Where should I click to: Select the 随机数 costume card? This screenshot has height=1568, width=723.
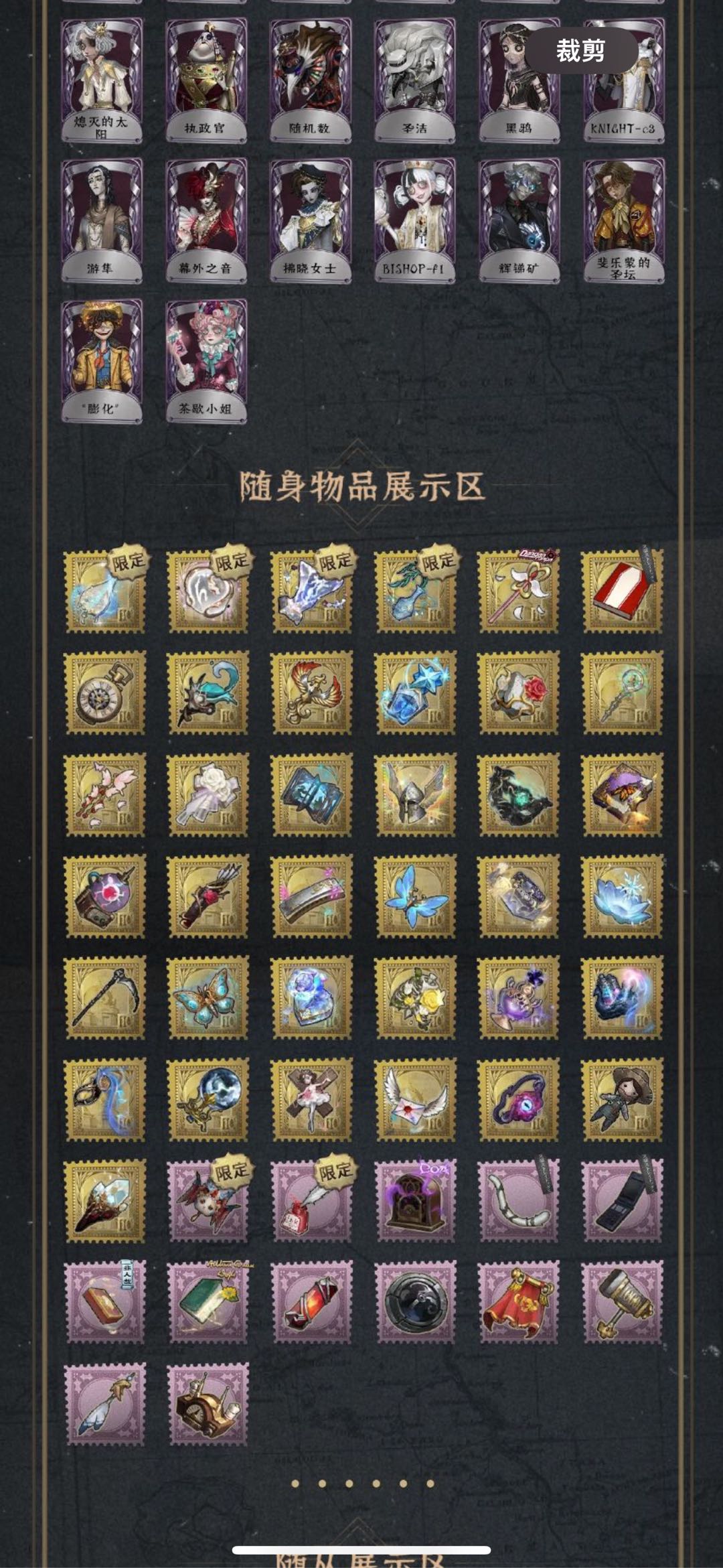[x=310, y=80]
